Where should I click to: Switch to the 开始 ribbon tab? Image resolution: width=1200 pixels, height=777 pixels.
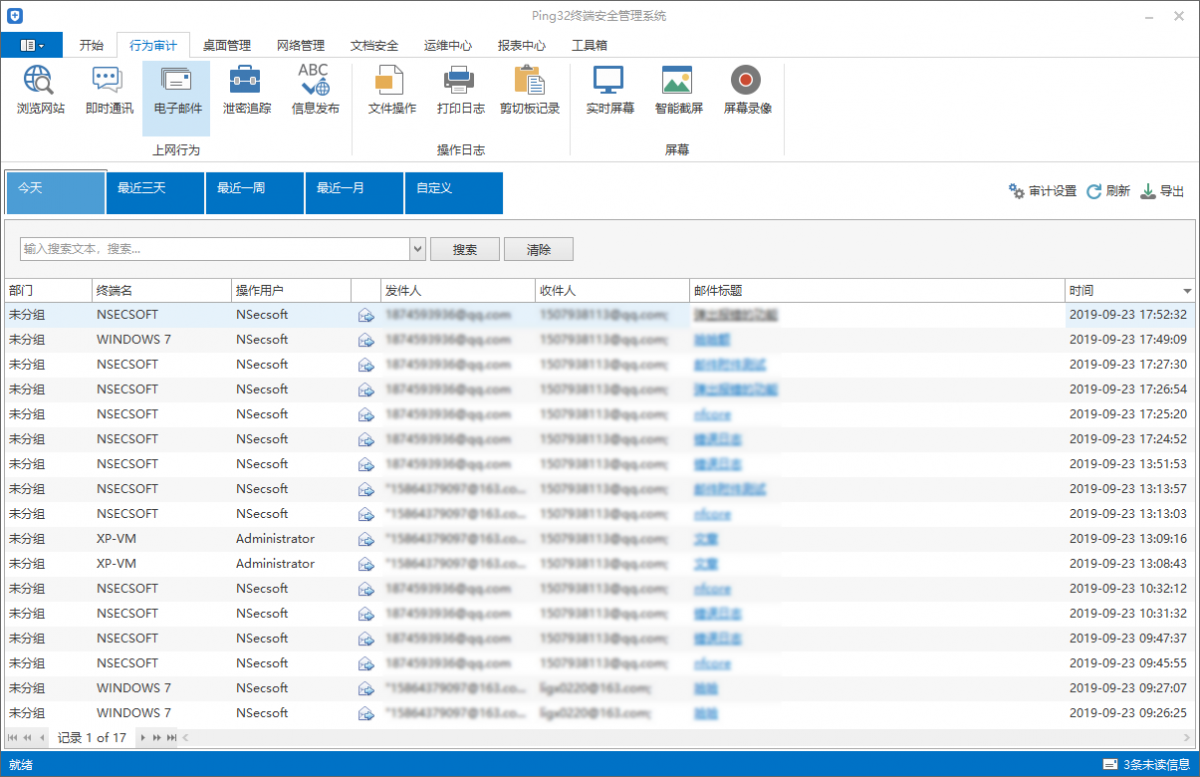point(91,45)
